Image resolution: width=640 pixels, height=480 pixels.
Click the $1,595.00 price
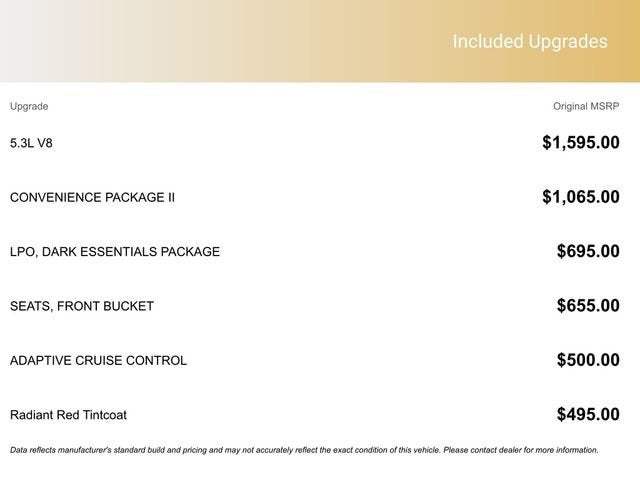coord(580,143)
